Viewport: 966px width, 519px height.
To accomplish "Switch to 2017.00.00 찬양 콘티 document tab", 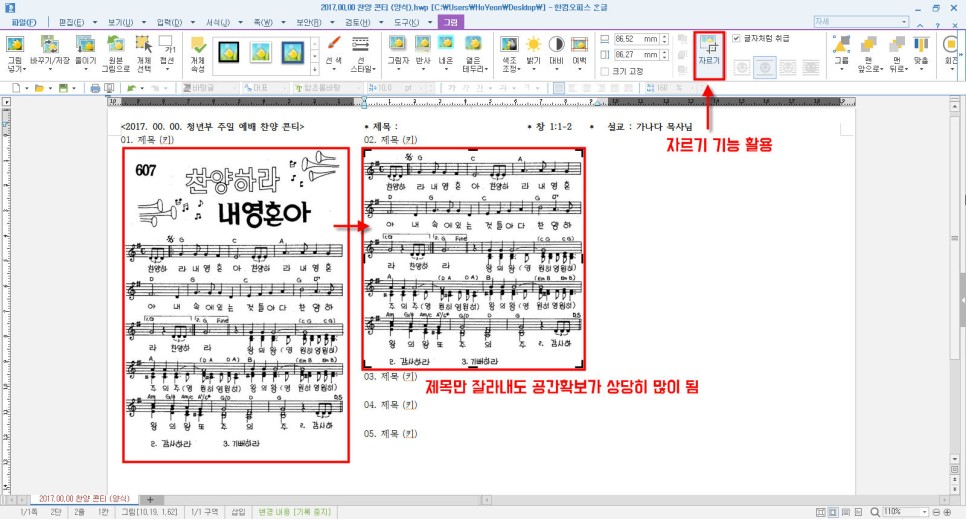I will point(85,499).
